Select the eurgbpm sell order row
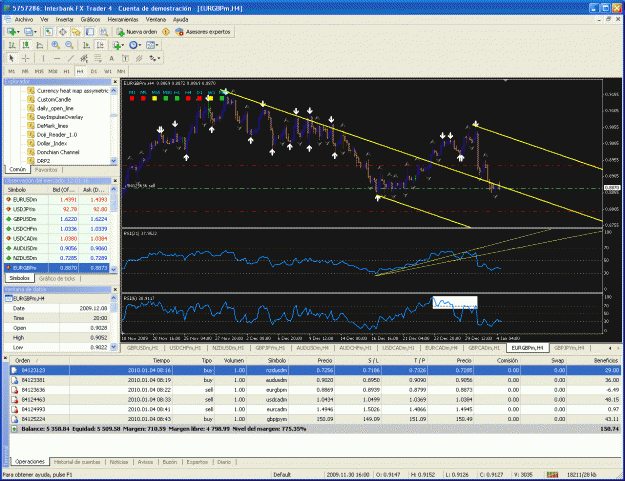 pos(315,390)
